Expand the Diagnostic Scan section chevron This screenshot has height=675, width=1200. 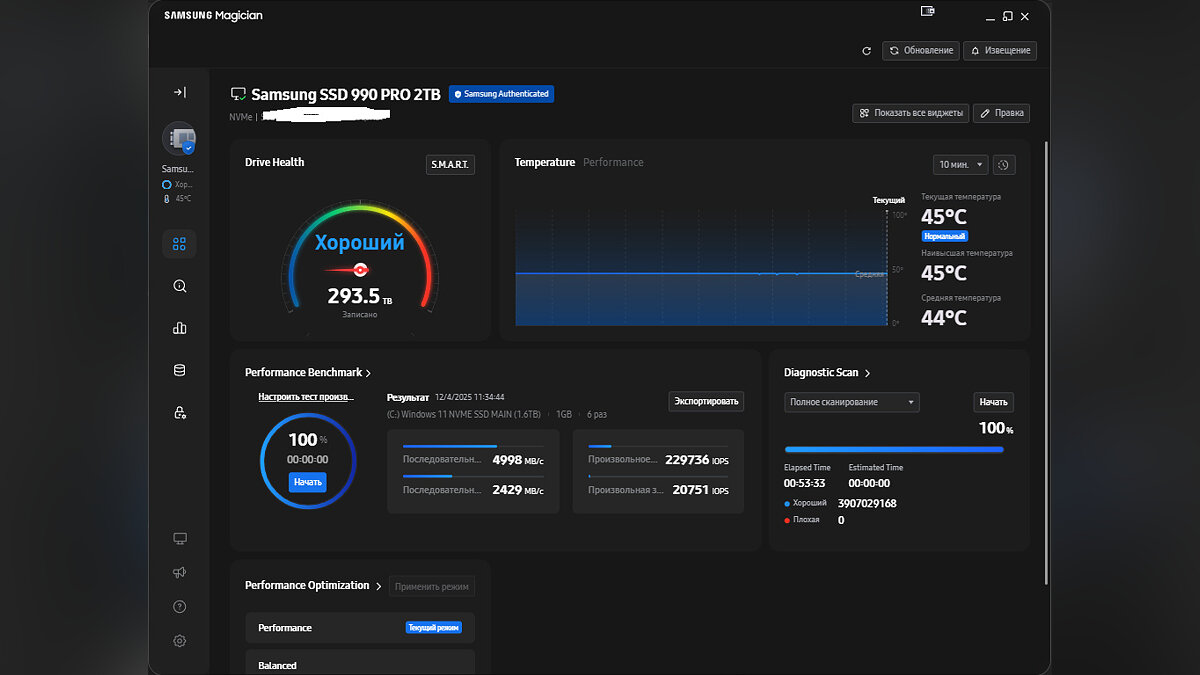[867, 373]
